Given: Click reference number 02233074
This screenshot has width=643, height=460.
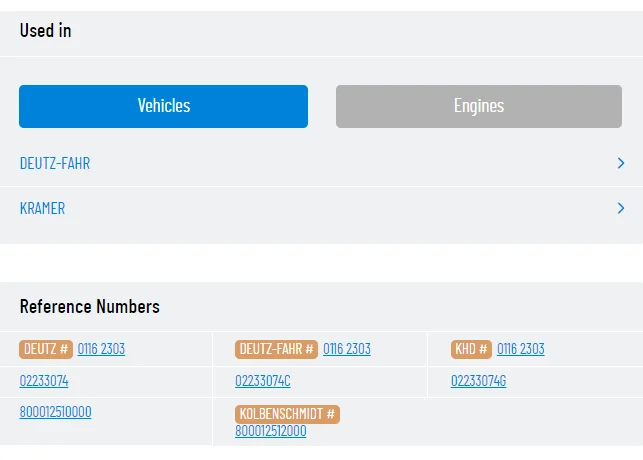Looking at the screenshot, I should [x=44, y=381].
